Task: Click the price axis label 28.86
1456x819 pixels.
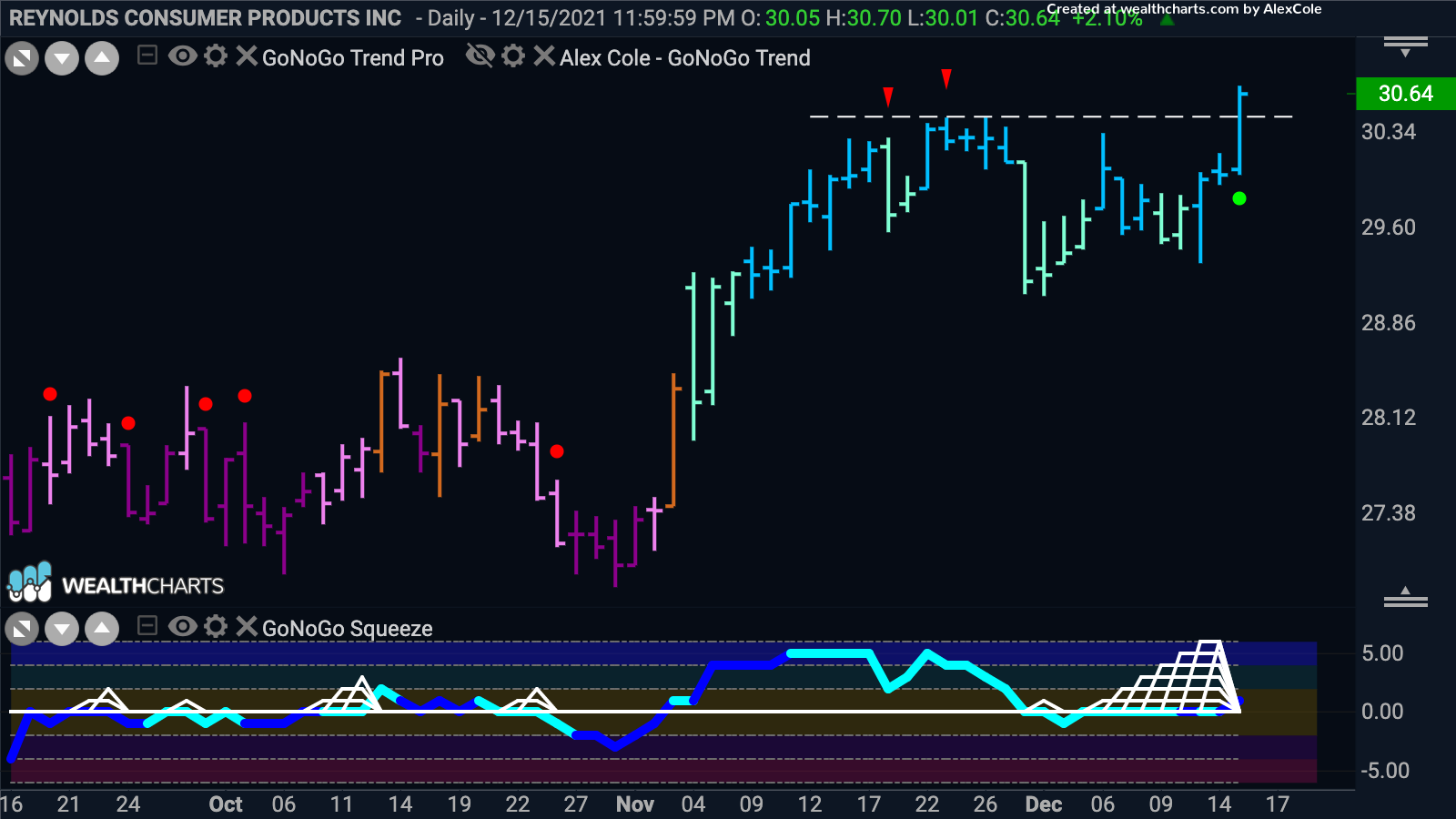Action: [1388, 323]
